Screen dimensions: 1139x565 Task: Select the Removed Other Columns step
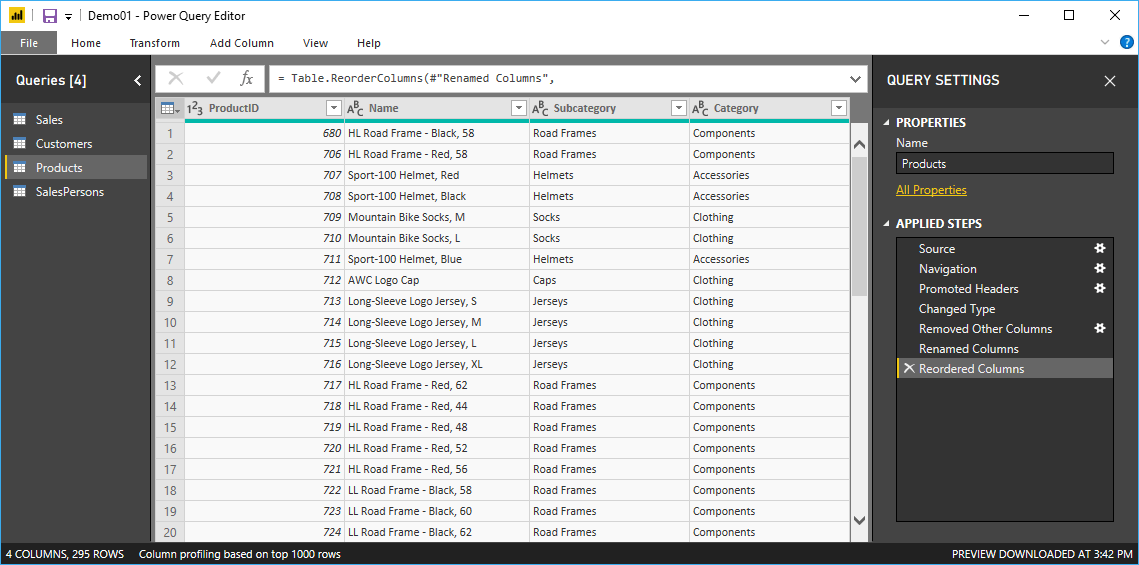1005,328
